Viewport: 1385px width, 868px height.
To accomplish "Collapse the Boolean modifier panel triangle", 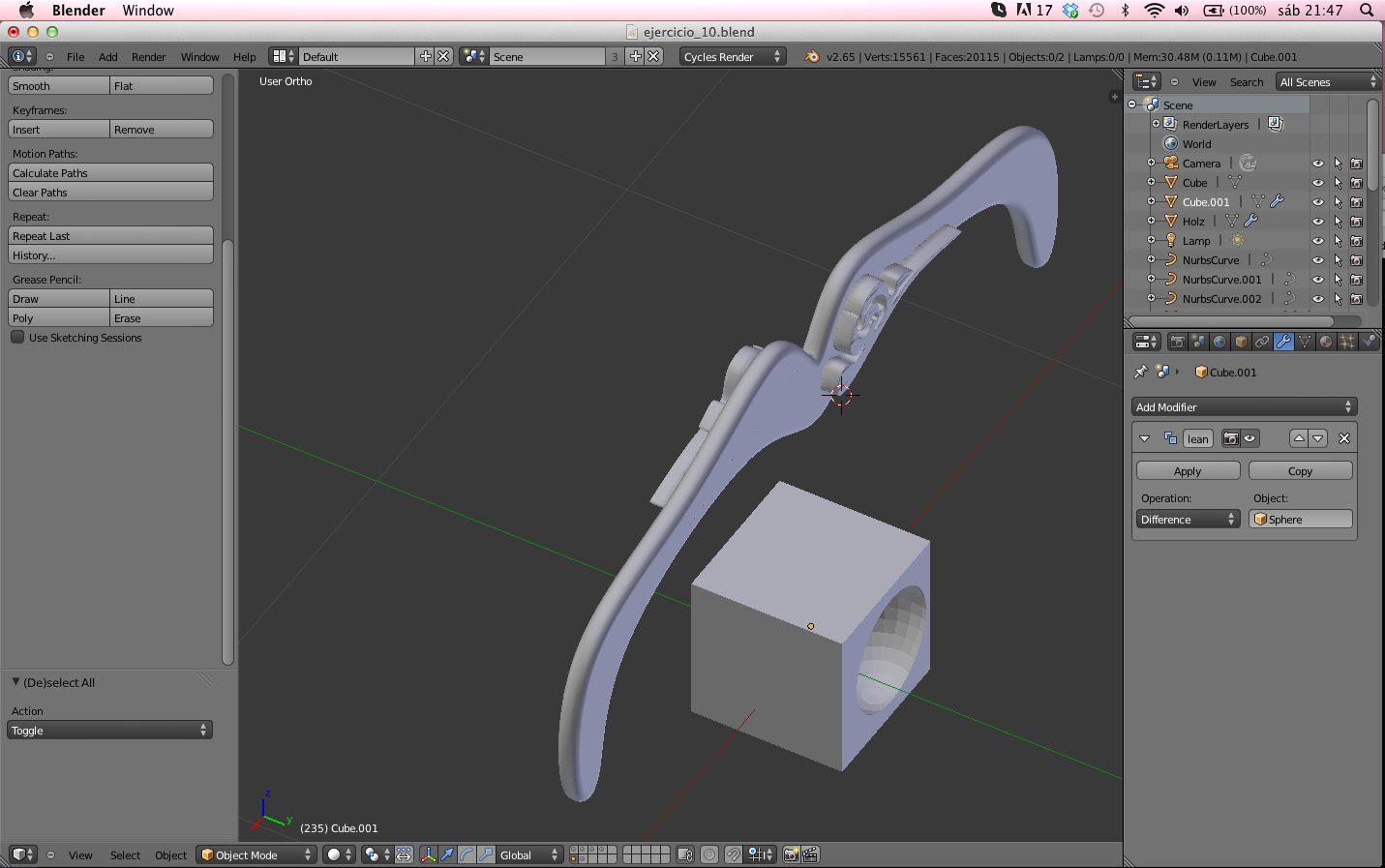I will pos(1144,438).
